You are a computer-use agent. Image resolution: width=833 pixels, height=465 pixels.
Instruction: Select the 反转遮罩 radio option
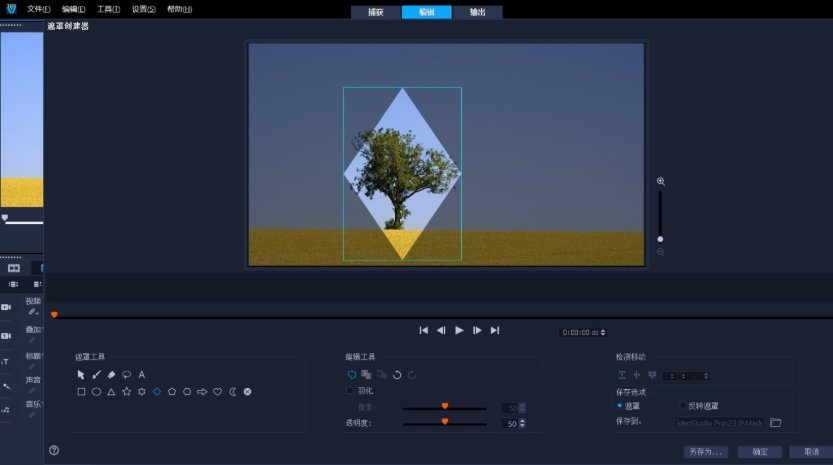[683, 405]
